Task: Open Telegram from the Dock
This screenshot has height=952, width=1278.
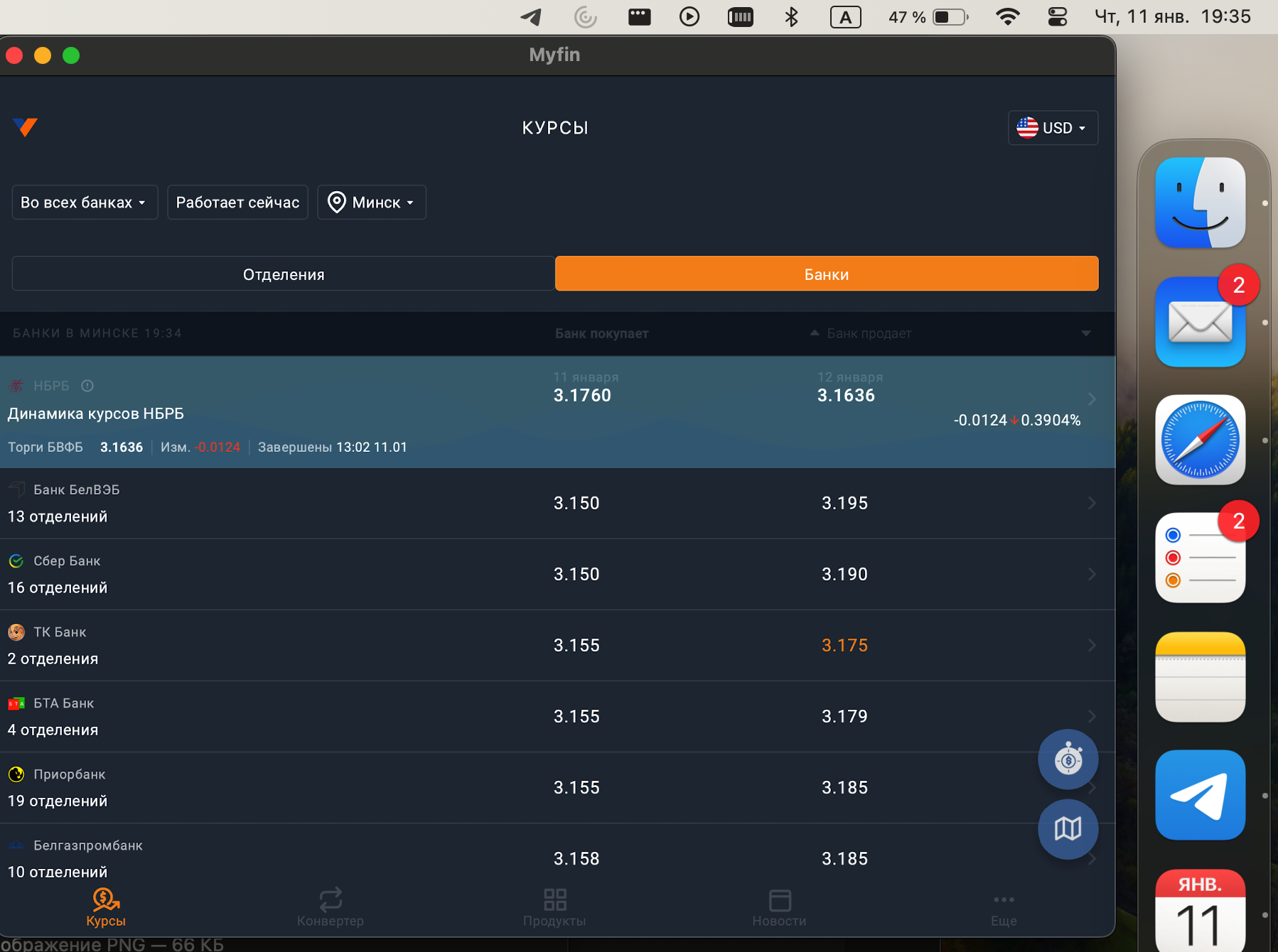Action: (1201, 795)
